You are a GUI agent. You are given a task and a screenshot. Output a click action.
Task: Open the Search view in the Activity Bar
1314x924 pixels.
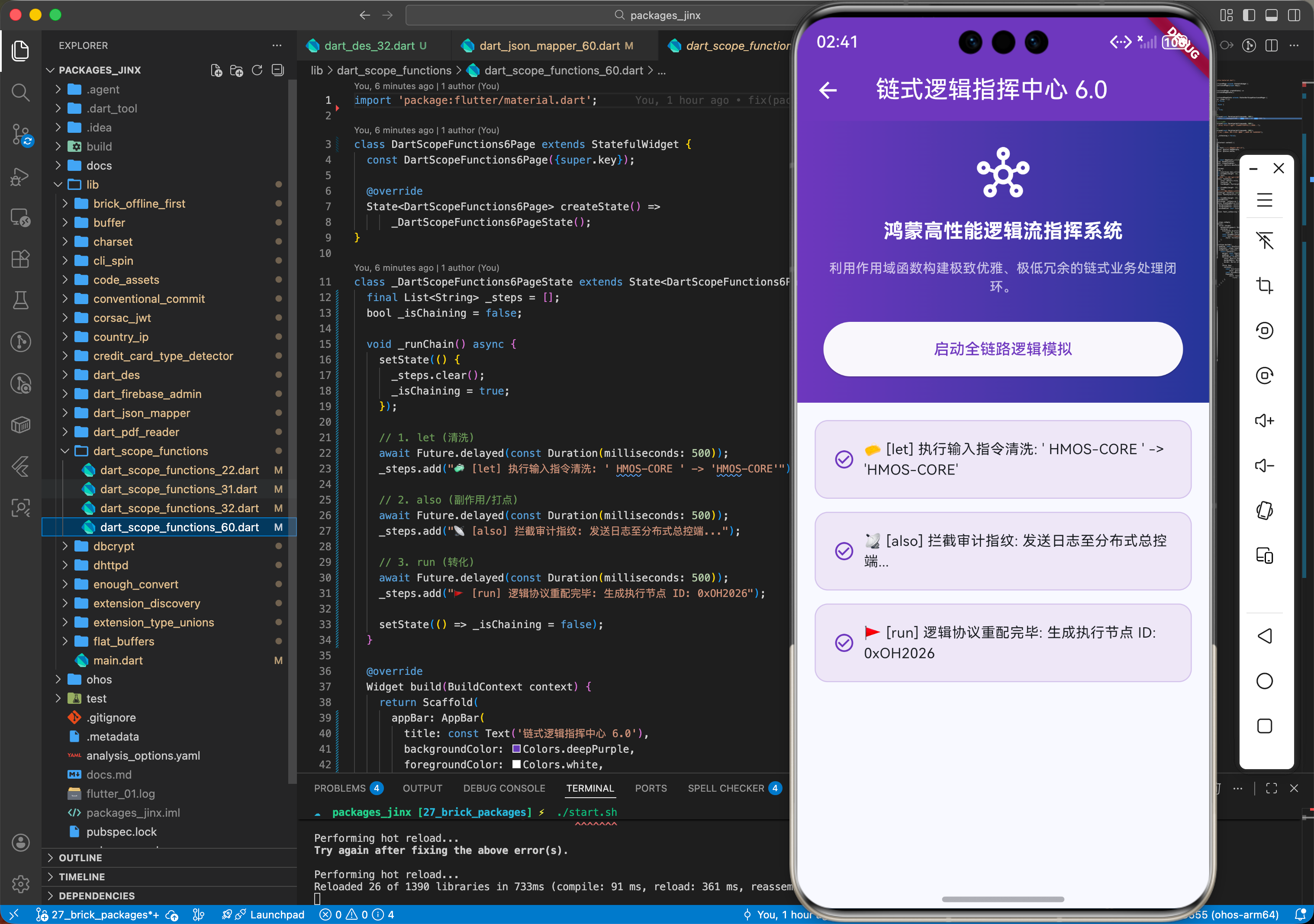(21, 93)
